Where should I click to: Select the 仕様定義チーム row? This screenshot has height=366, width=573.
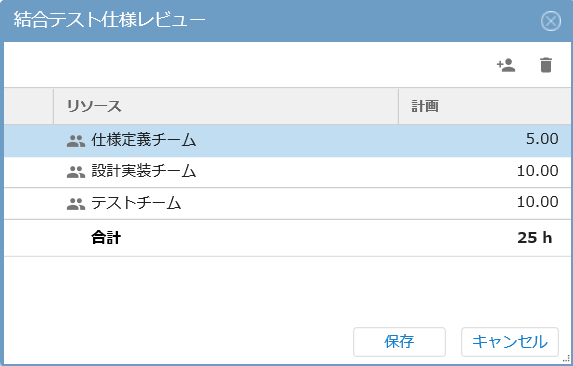[287, 141]
